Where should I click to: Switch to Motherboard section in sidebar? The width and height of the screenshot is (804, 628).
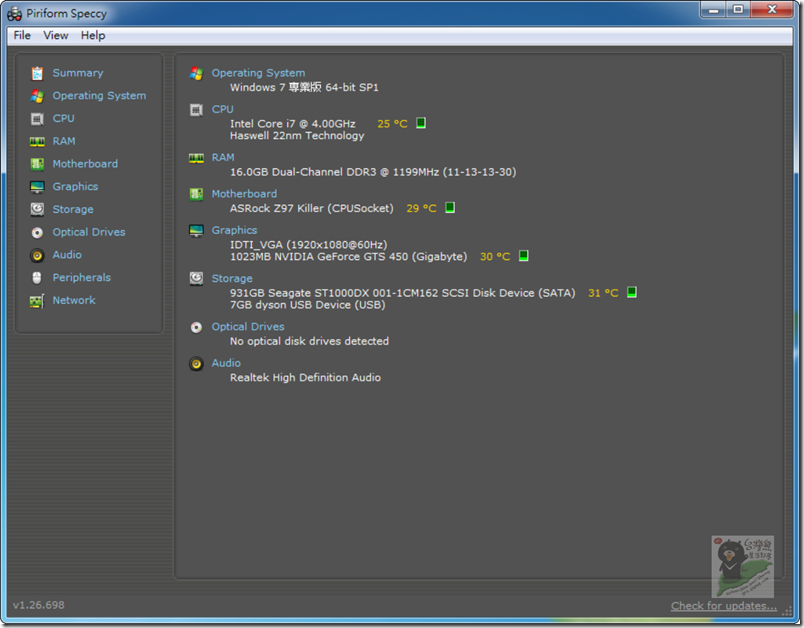coord(85,164)
